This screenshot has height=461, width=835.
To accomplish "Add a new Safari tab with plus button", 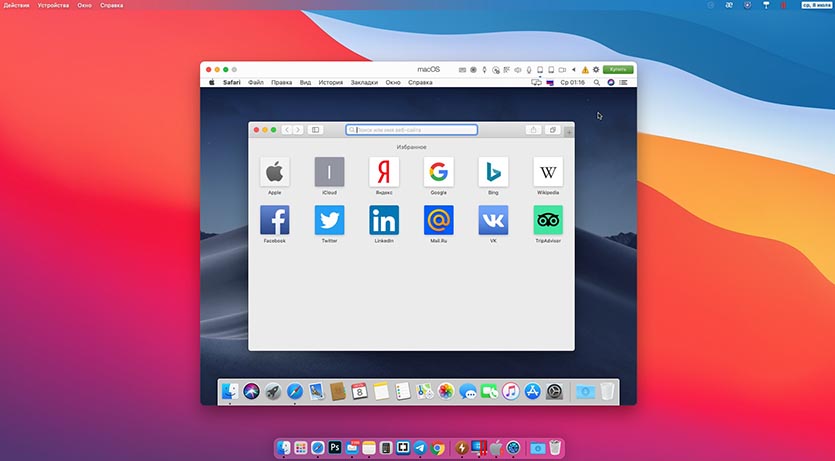I will pos(569,131).
